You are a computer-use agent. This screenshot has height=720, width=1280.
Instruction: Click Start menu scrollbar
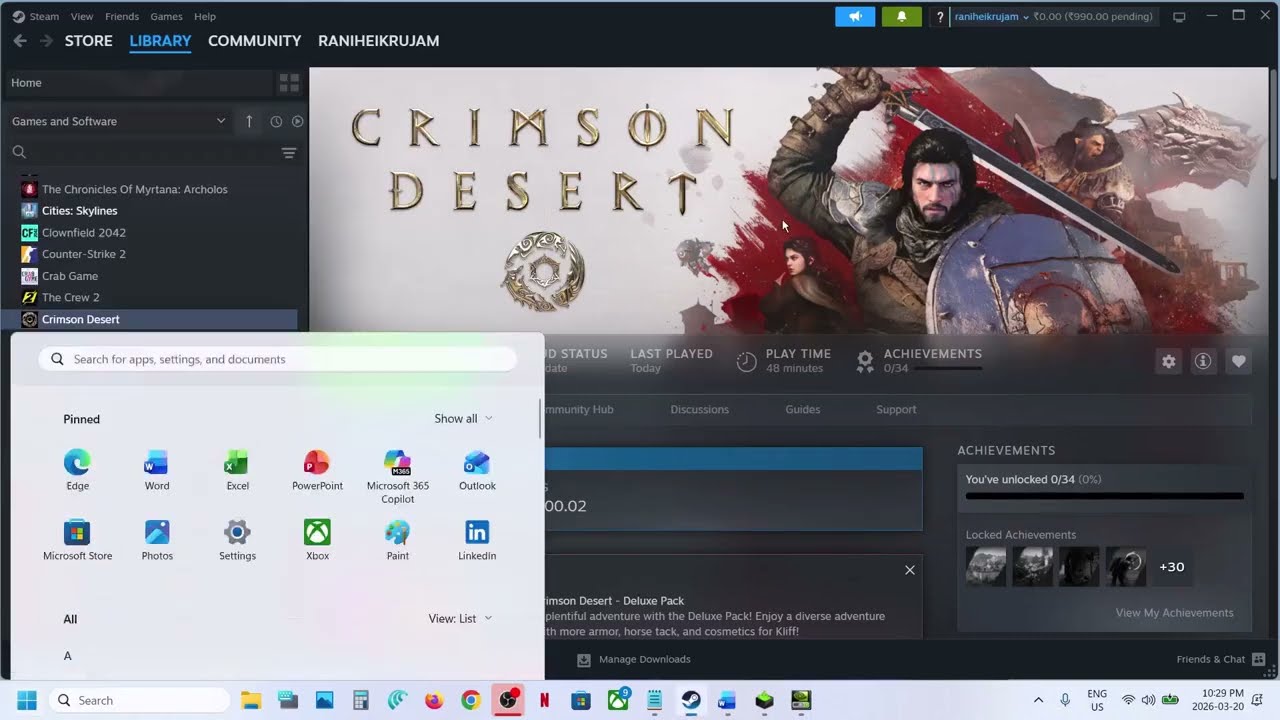pyautogui.click(x=540, y=418)
